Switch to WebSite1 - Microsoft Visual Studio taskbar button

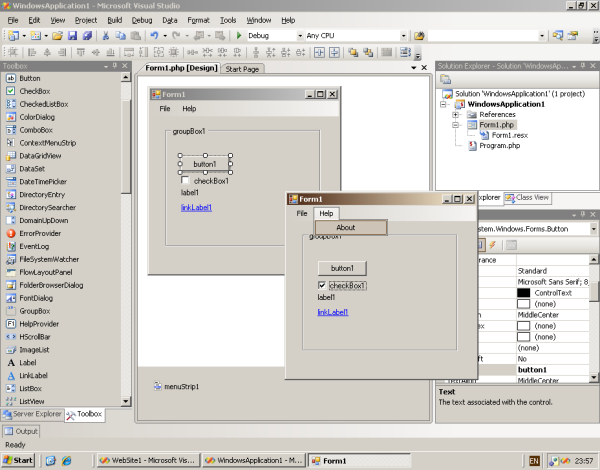(x=148, y=460)
